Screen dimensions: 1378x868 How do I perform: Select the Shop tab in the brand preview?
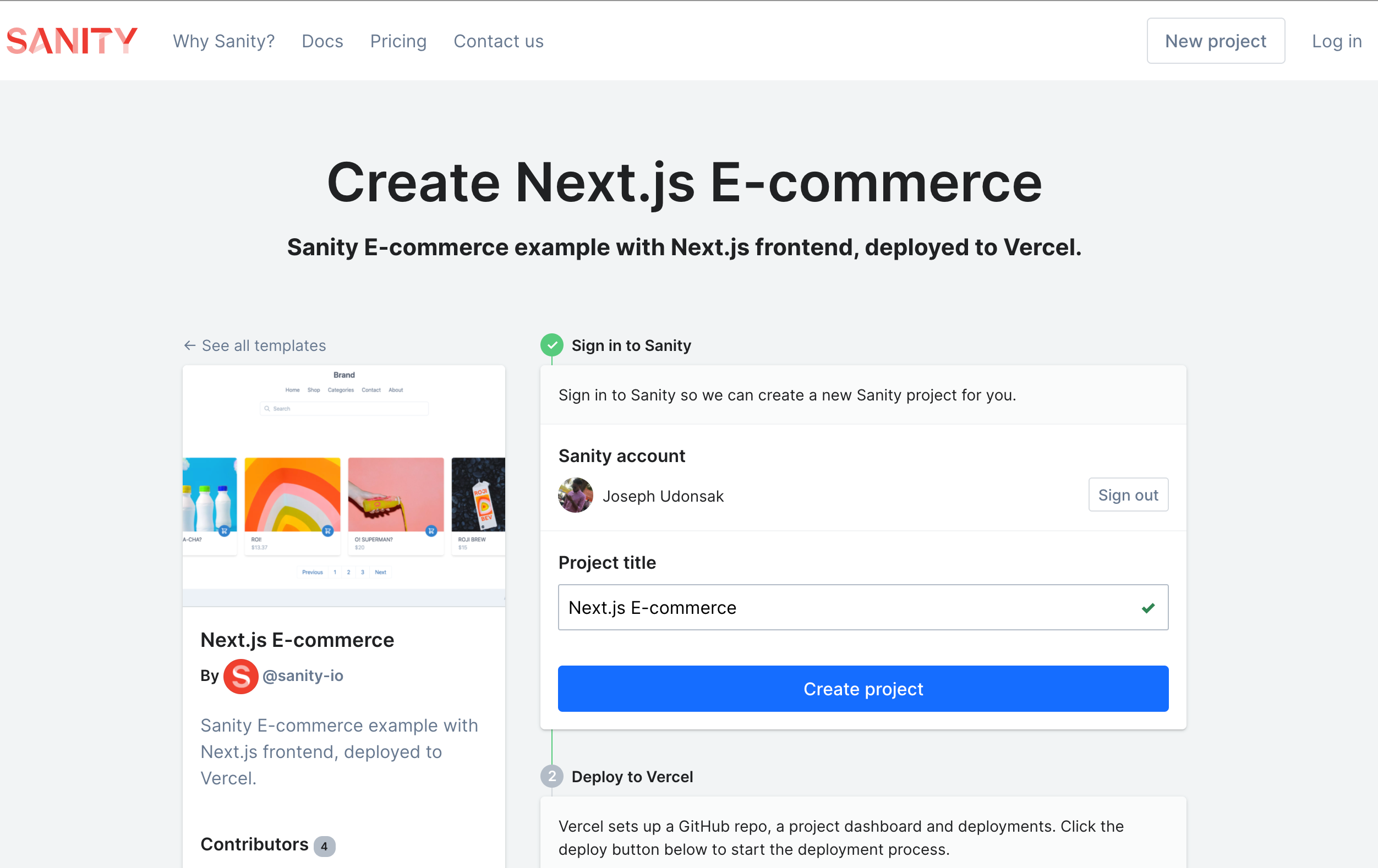click(x=314, y=390)
